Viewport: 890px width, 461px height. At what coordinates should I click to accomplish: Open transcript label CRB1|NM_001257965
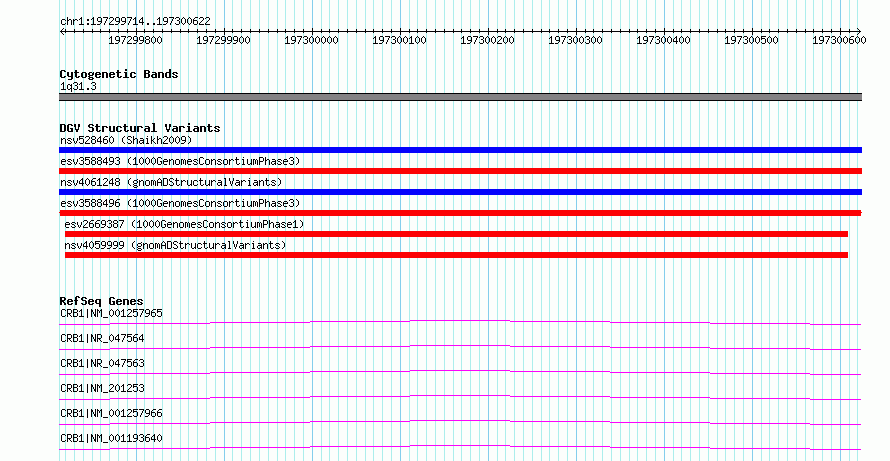click(111, 313)
